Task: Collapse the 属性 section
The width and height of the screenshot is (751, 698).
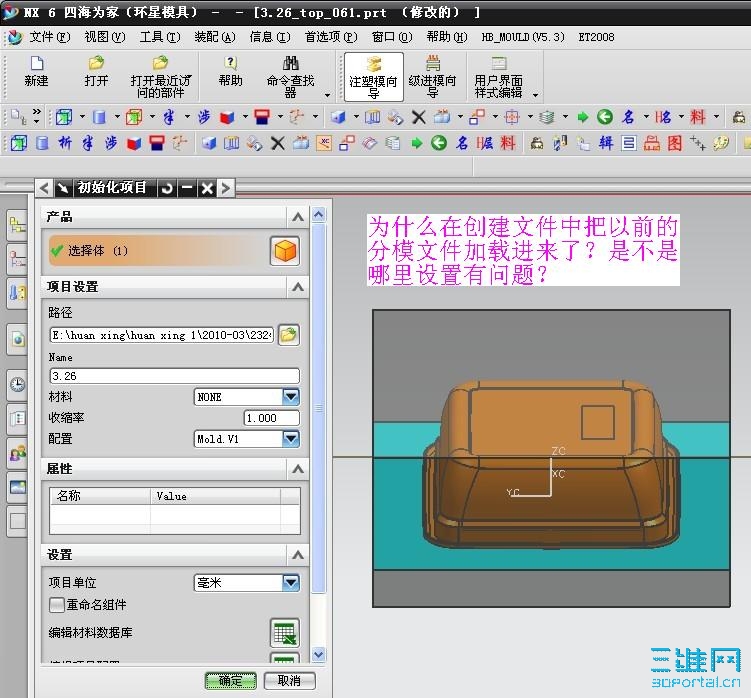Action: click(x=298, y=469)
